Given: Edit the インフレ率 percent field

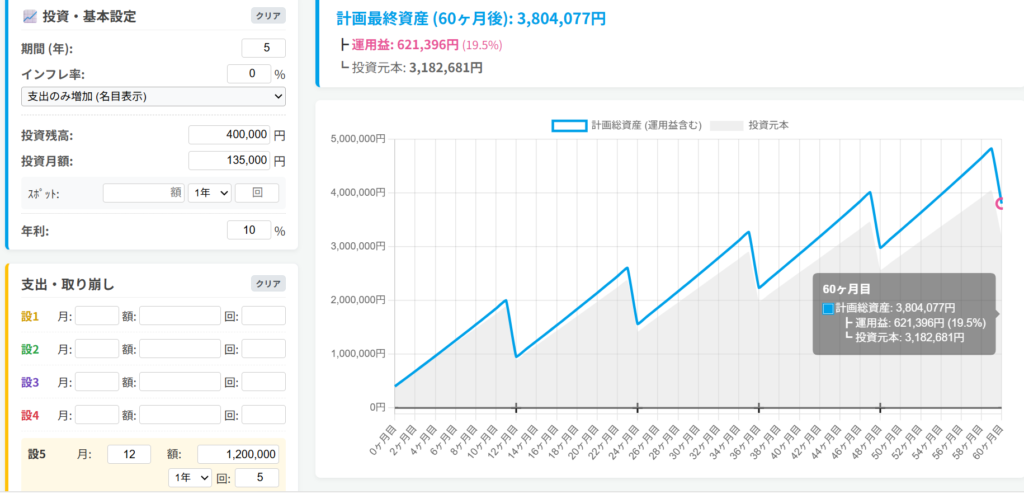Looking at the screenshot, I should (249, 74).
